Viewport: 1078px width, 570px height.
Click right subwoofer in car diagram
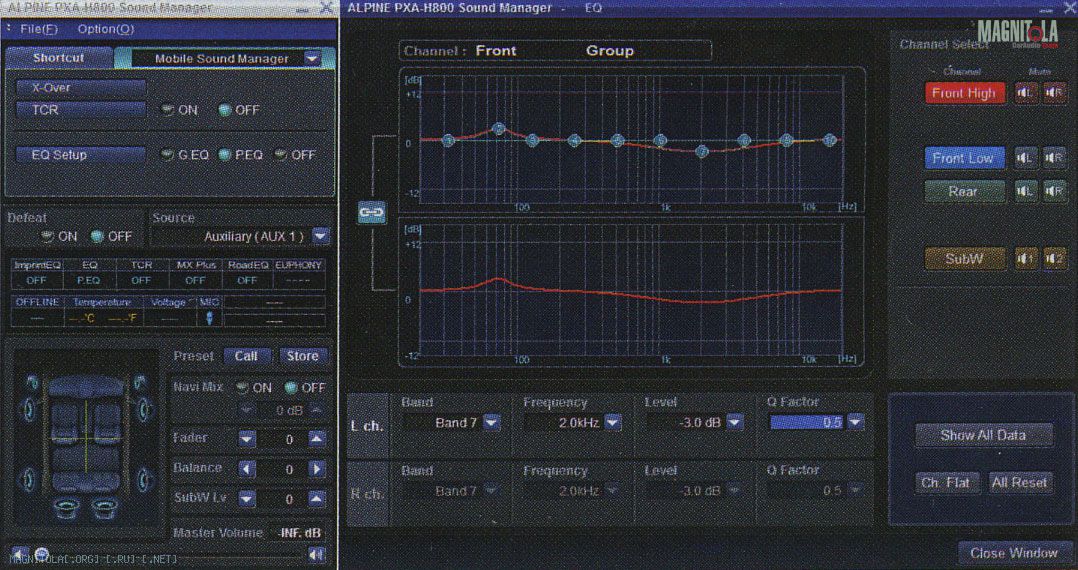(104, 509)
